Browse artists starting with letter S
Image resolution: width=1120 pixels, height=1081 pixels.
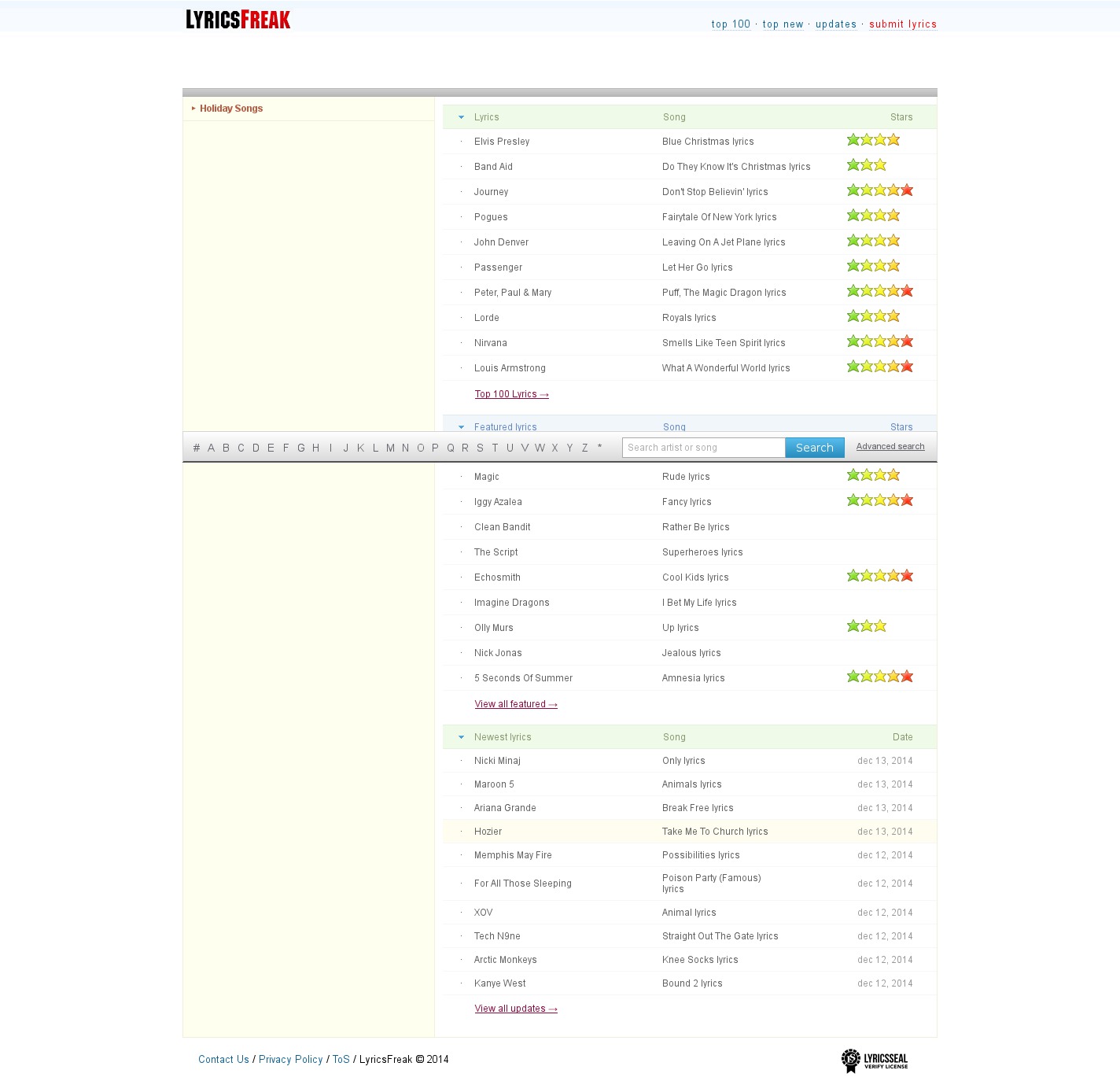point(480,448)
